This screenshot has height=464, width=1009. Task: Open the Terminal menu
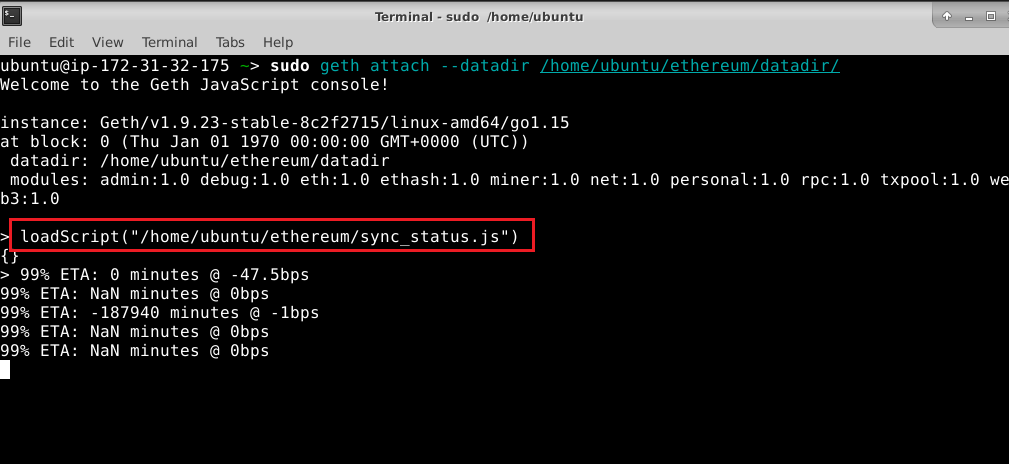pos(169,42)
